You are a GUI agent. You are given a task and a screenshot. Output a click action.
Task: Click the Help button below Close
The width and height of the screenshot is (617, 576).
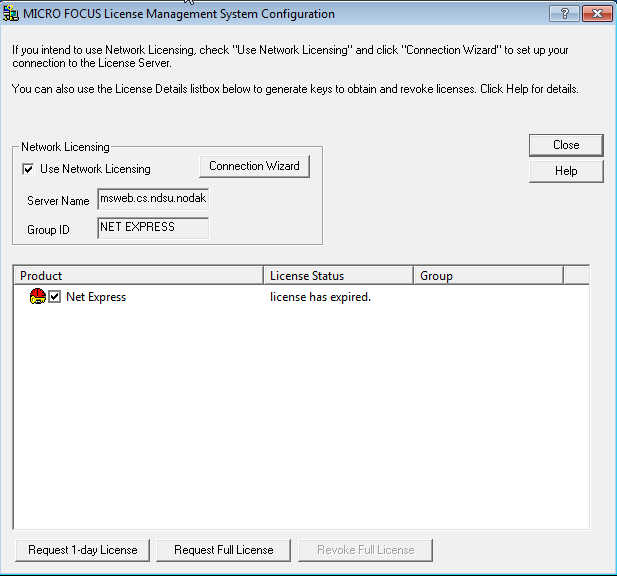566,171
